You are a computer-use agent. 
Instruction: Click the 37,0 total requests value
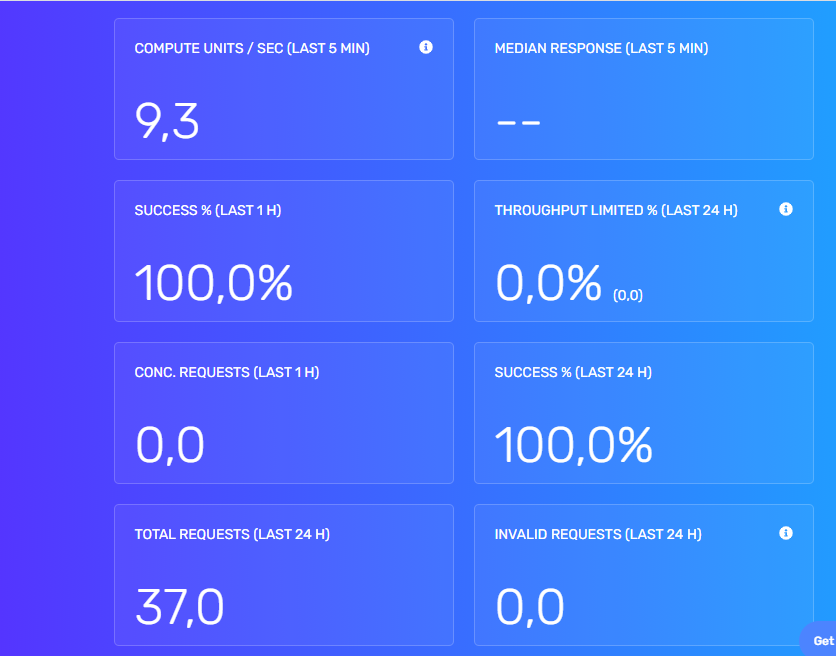(179, 607)
